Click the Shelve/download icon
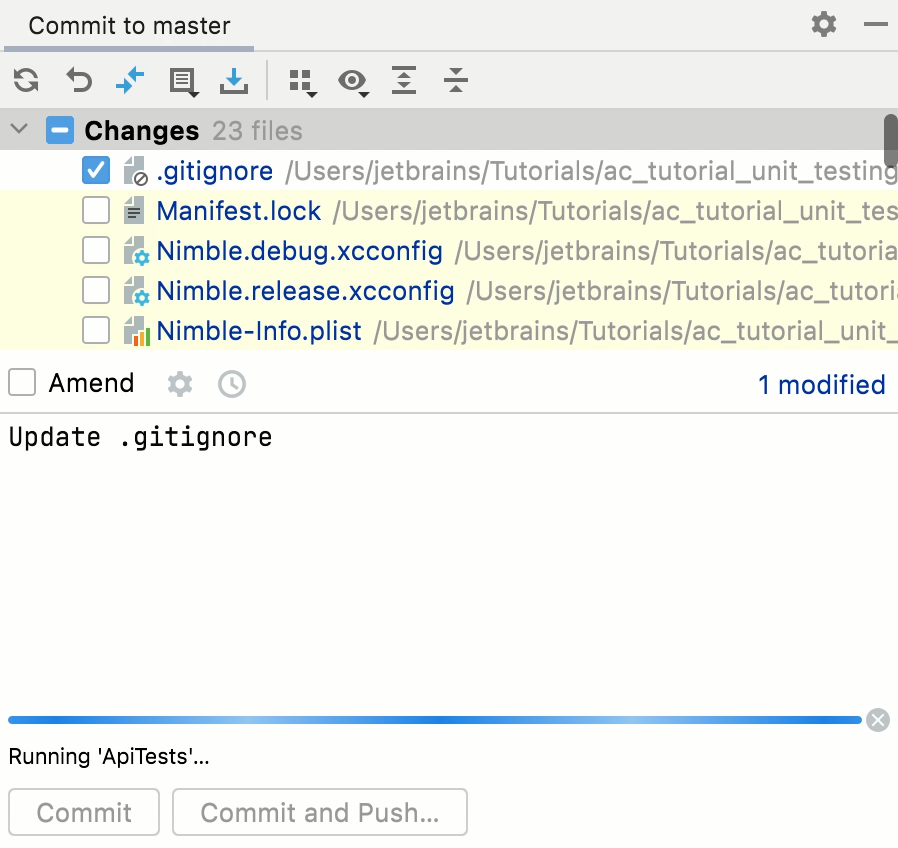This screenshot has width=898, height=848. 234,80
